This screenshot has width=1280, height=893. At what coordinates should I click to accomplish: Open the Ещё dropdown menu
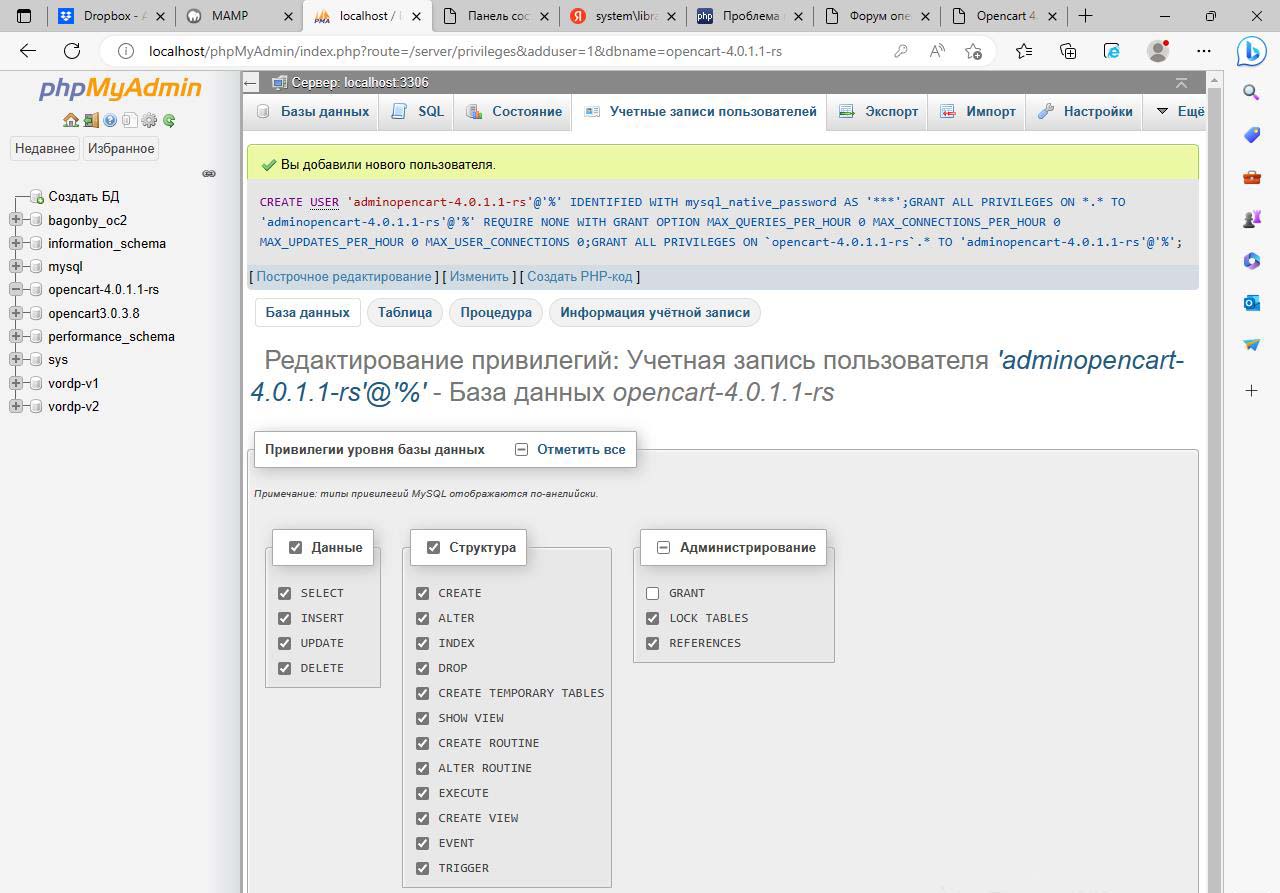tap(1180, 111)
